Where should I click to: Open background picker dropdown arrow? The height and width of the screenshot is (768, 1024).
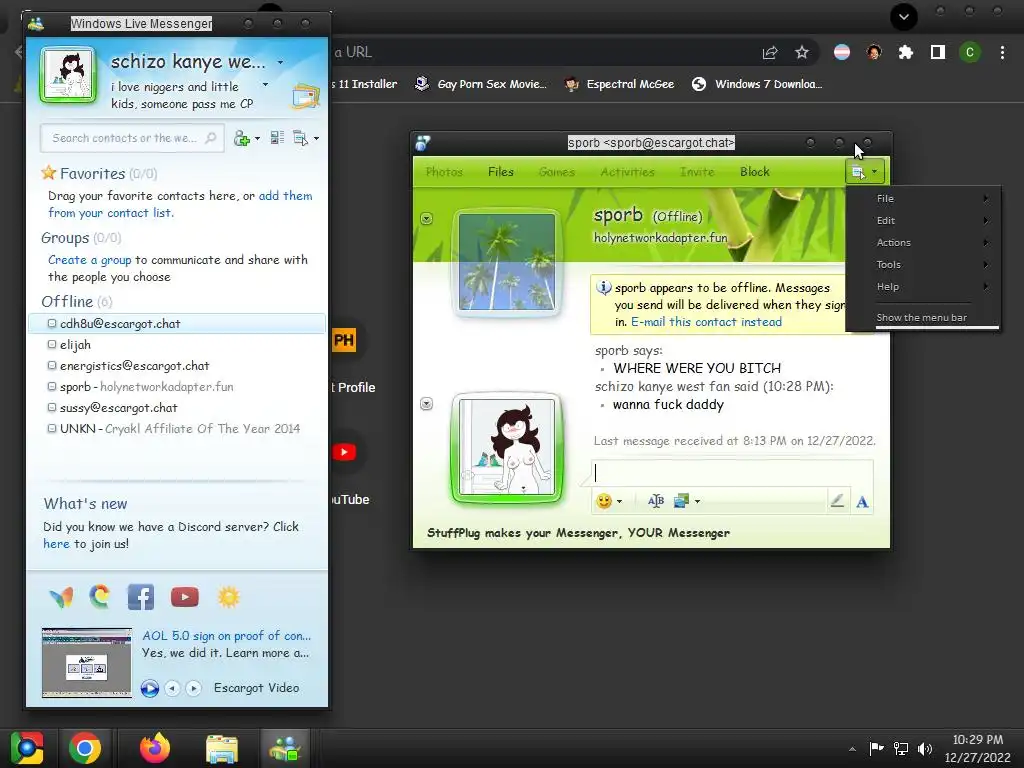click(x=697, y=502)
